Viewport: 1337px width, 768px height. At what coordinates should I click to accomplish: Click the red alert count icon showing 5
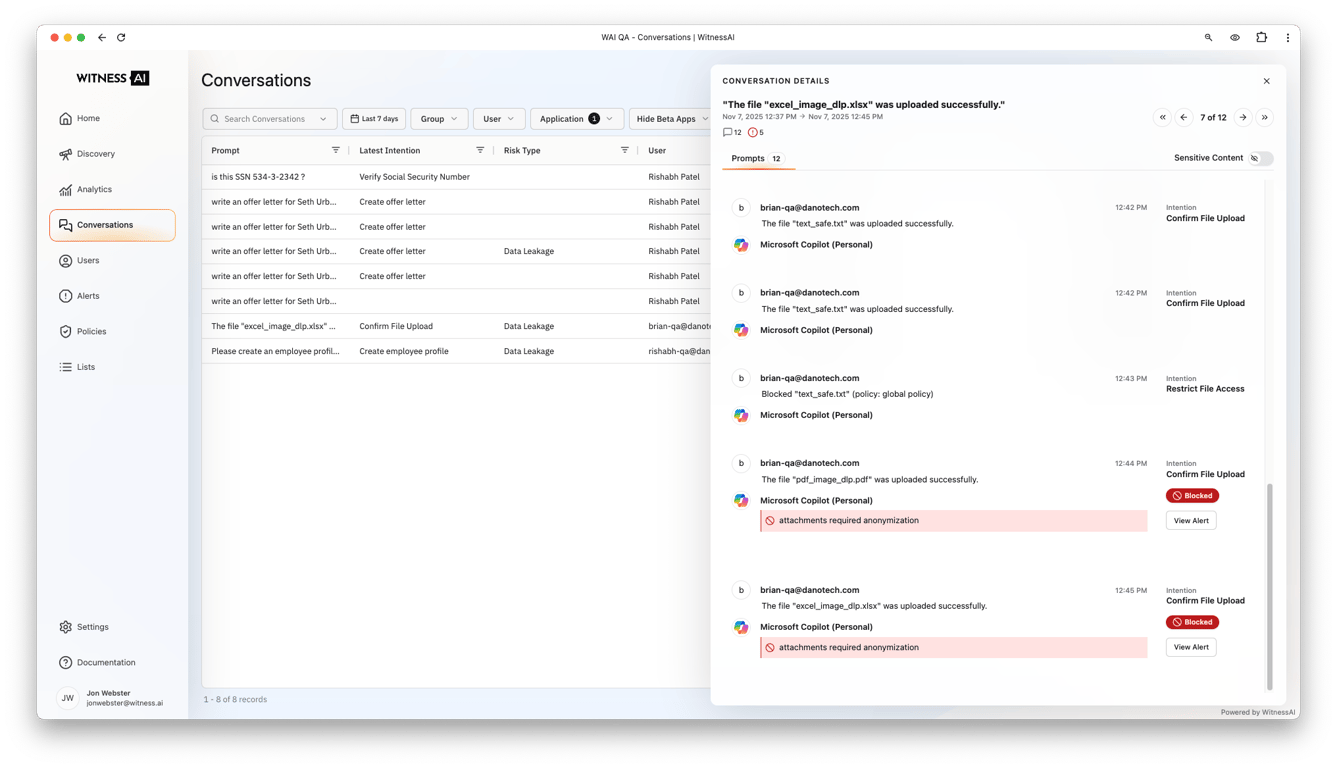753,132
